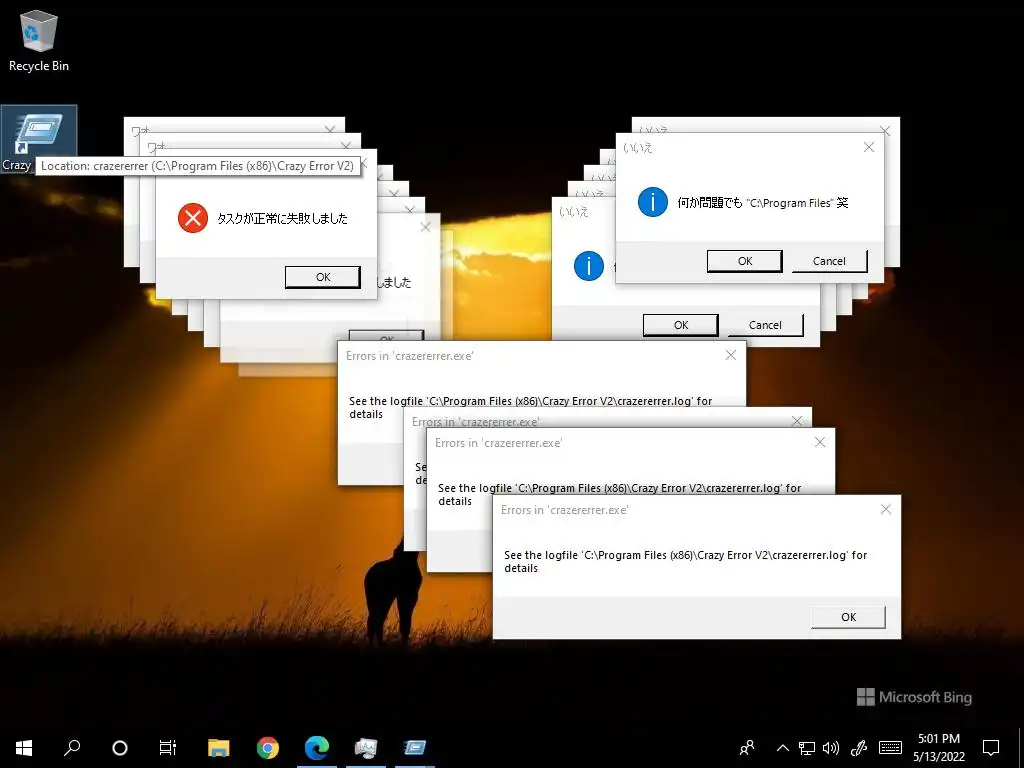
Task: Launch Google Chrome from the taskbar
Action: 268,748
